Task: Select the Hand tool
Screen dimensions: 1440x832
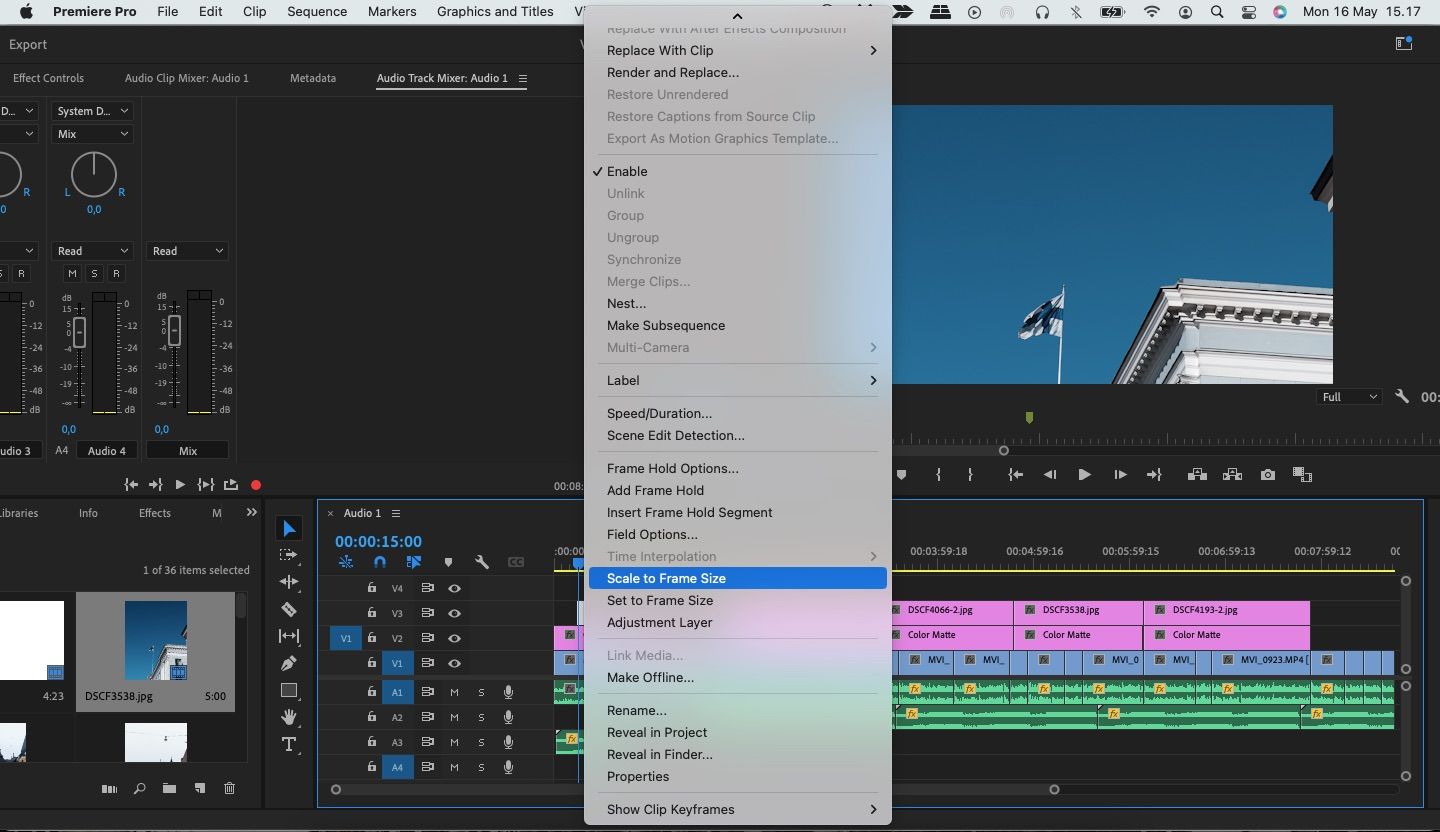Action: click(289, 717)
